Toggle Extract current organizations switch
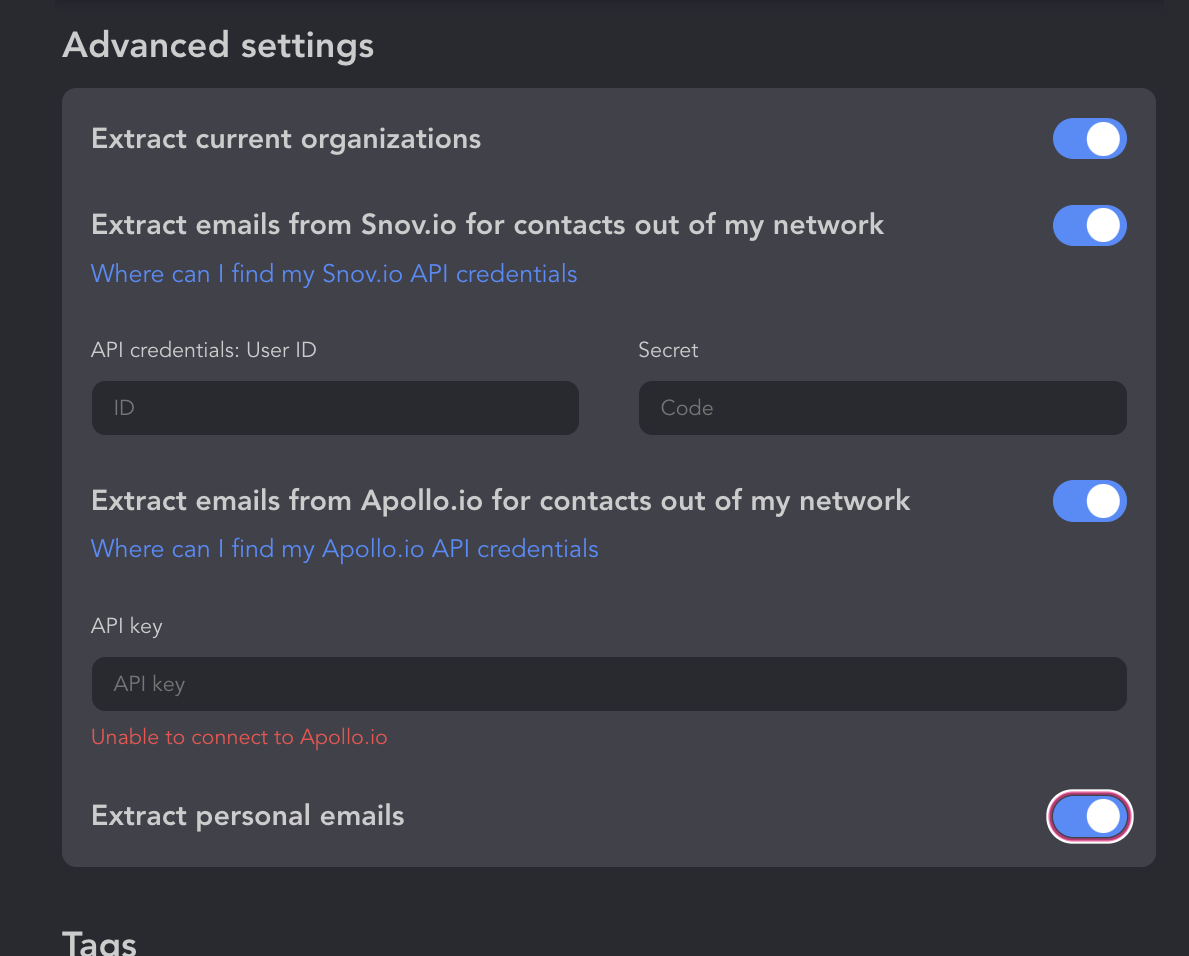The width and height of the screenshot is (1189, 956). (x=1089, y=139)
